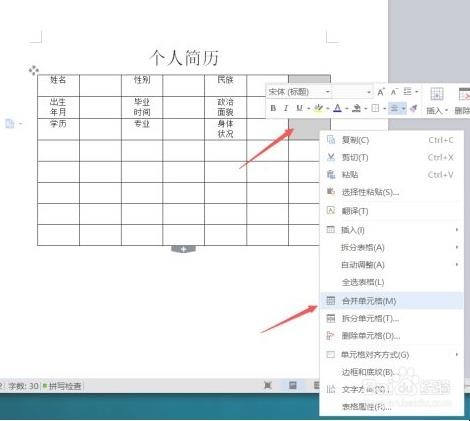Click the table borders icon
Viewport: 470px width, 421px height.
[x=375, y=108]
